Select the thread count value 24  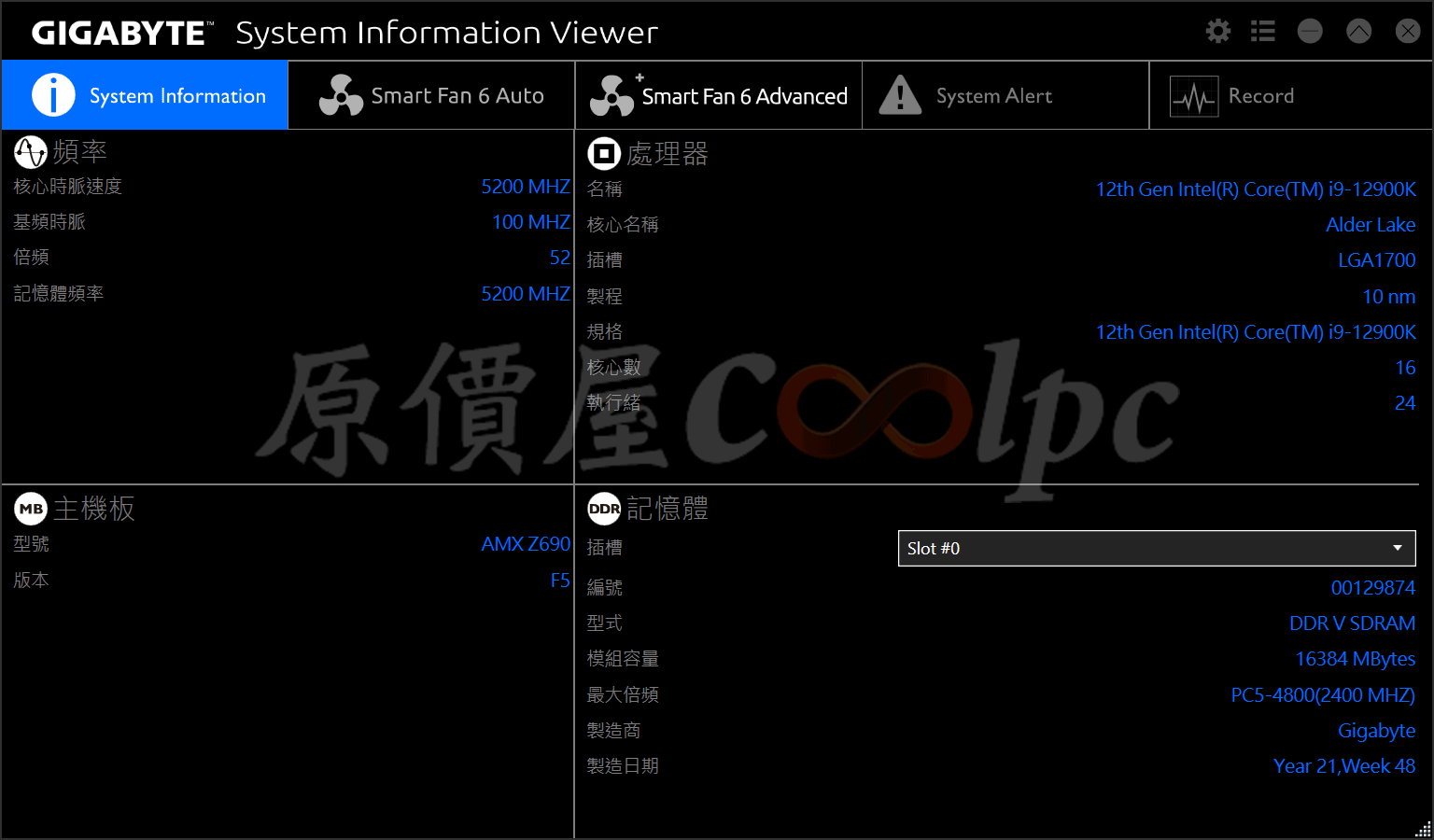coord(1405,403)
